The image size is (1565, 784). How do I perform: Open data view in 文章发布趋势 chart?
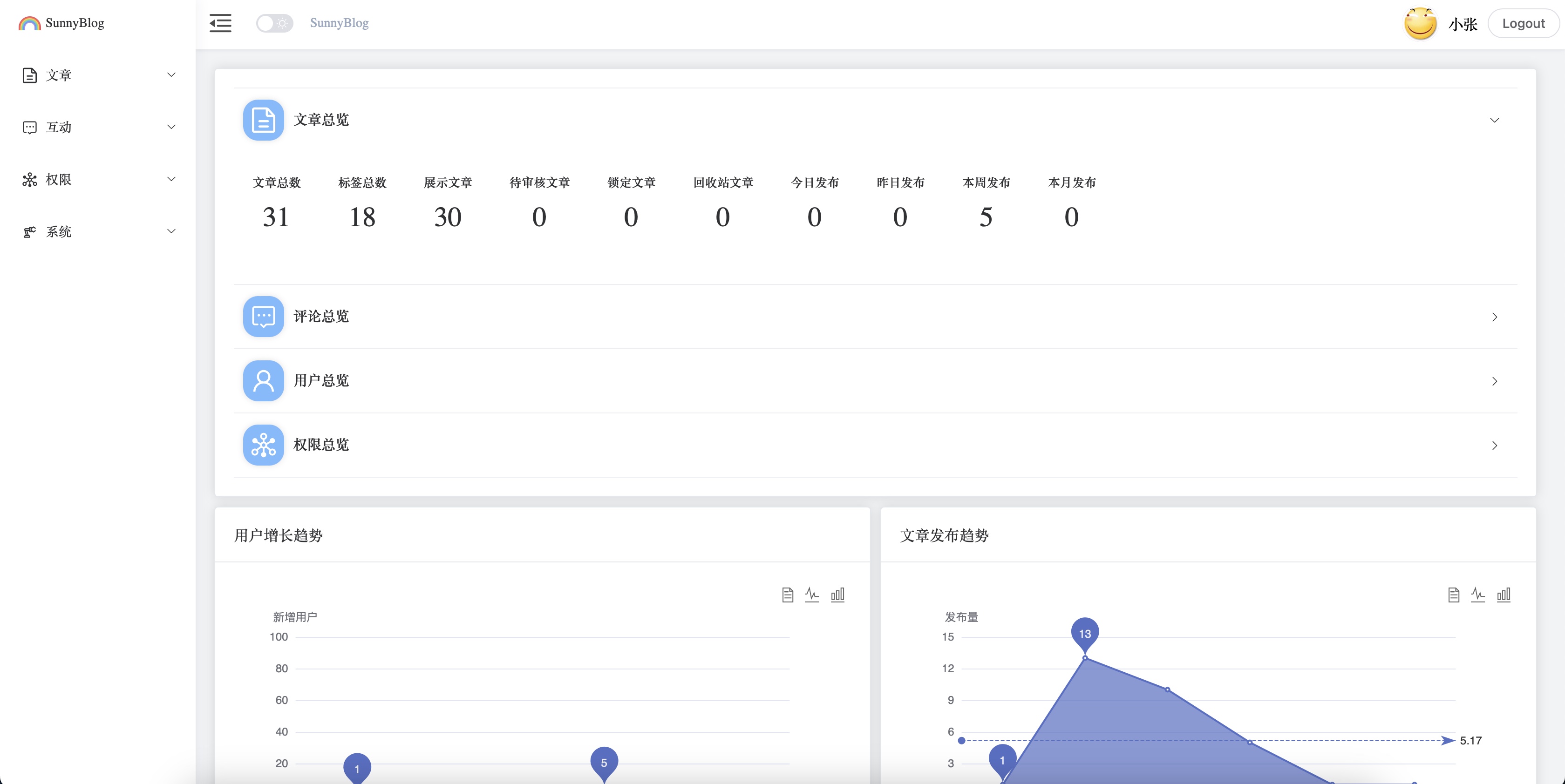tap(1453, 595)
